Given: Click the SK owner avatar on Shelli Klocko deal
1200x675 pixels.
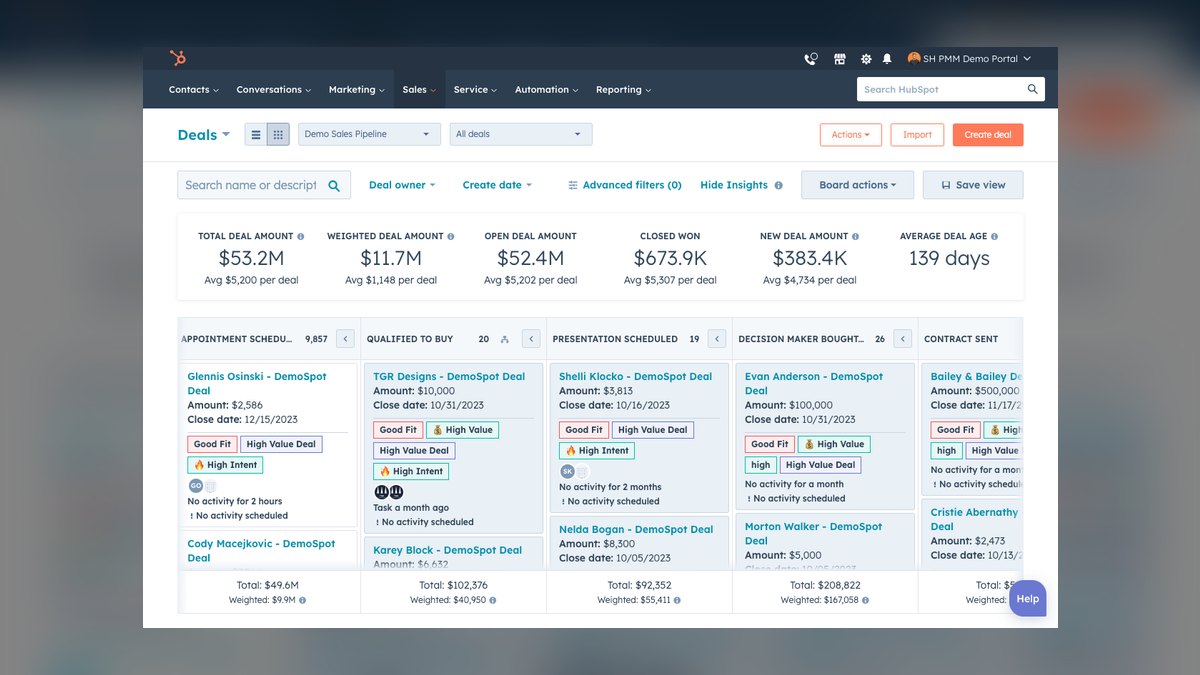Looking at the screenshot, I should [567, 471].
